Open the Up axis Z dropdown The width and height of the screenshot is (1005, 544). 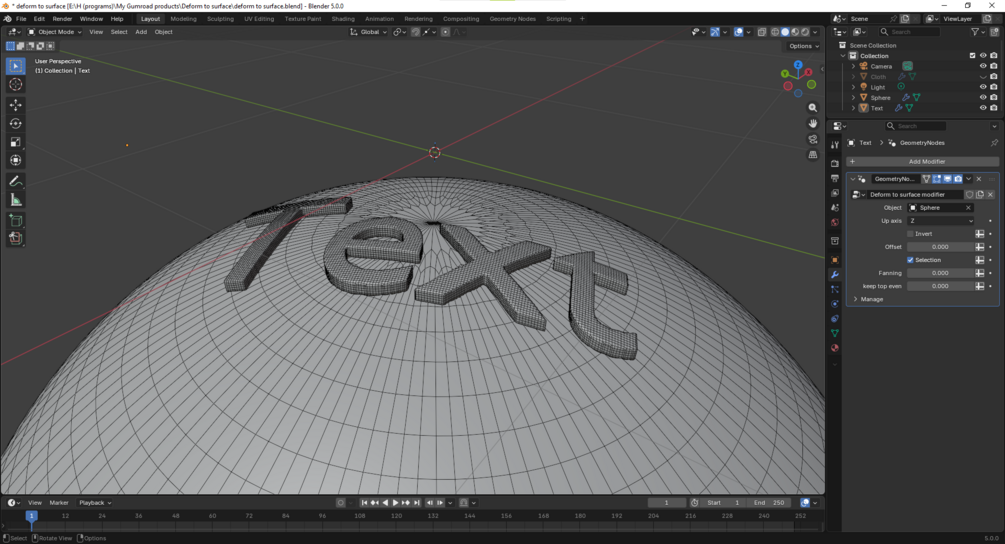(x=940, y=221)
